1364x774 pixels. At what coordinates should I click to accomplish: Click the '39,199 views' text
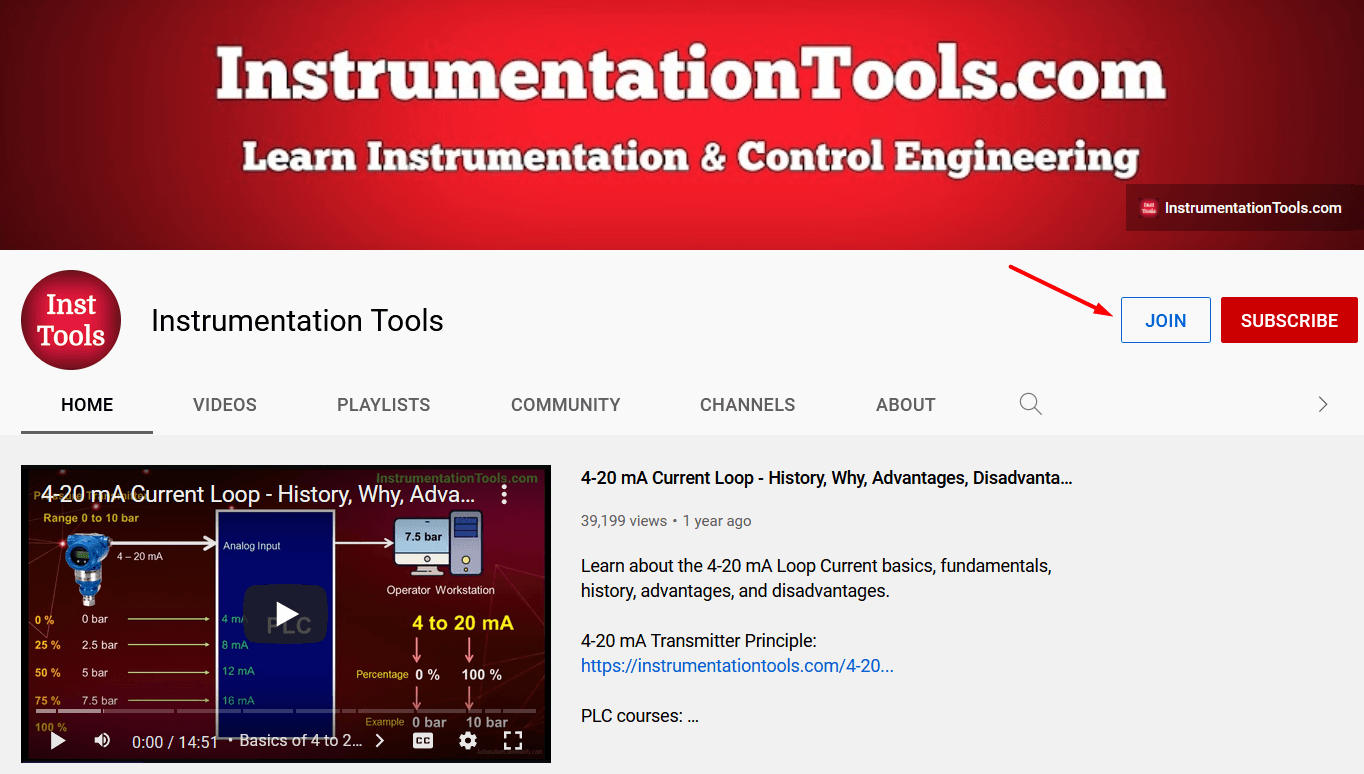coord(624,521)
